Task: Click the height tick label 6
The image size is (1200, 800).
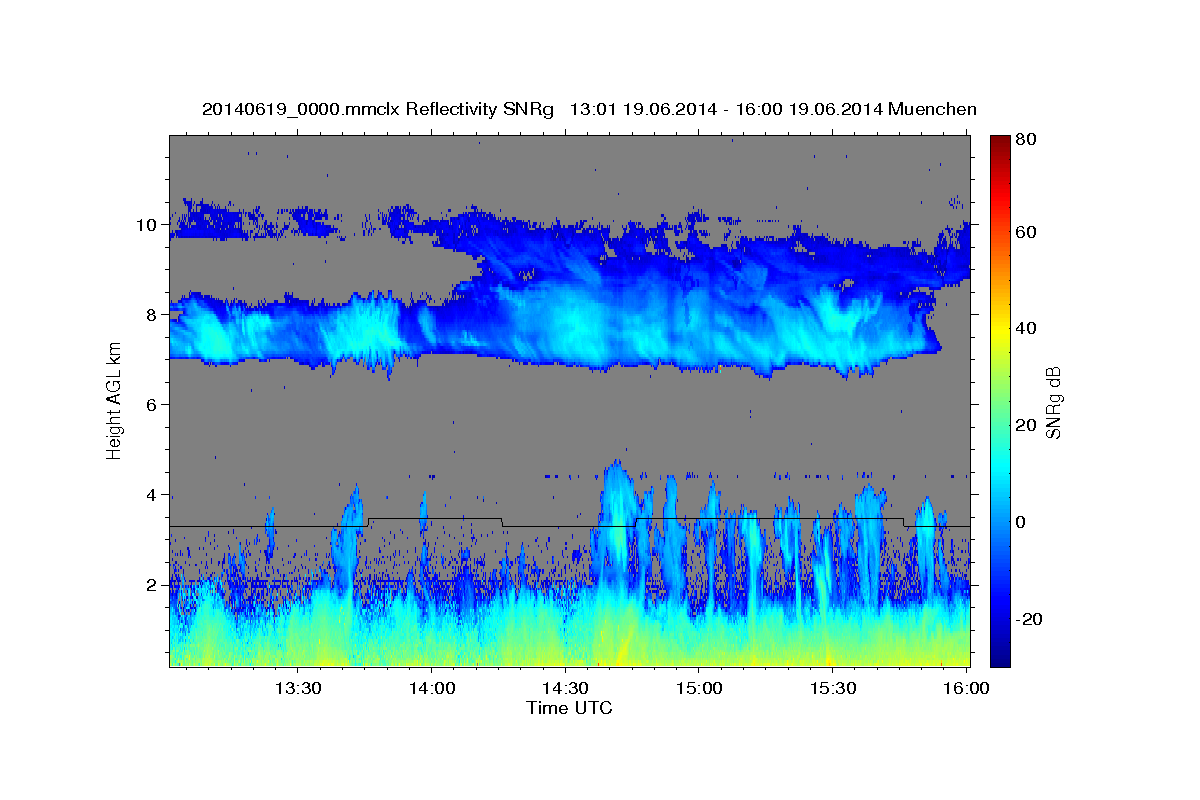Action: 153,405
